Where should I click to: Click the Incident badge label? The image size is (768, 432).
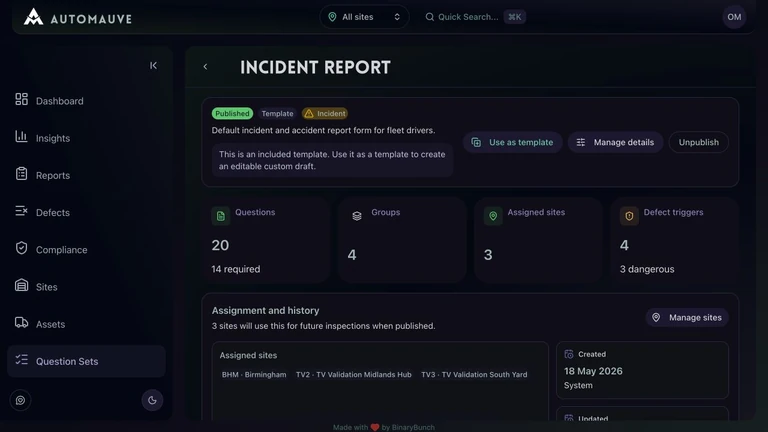click(331, 114)
